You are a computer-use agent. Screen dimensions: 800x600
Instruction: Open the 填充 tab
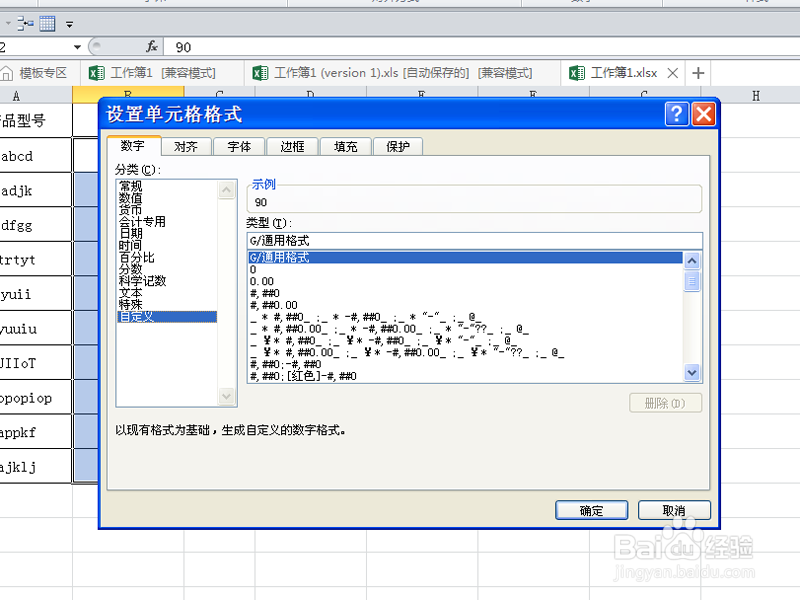tap(345, 146)
